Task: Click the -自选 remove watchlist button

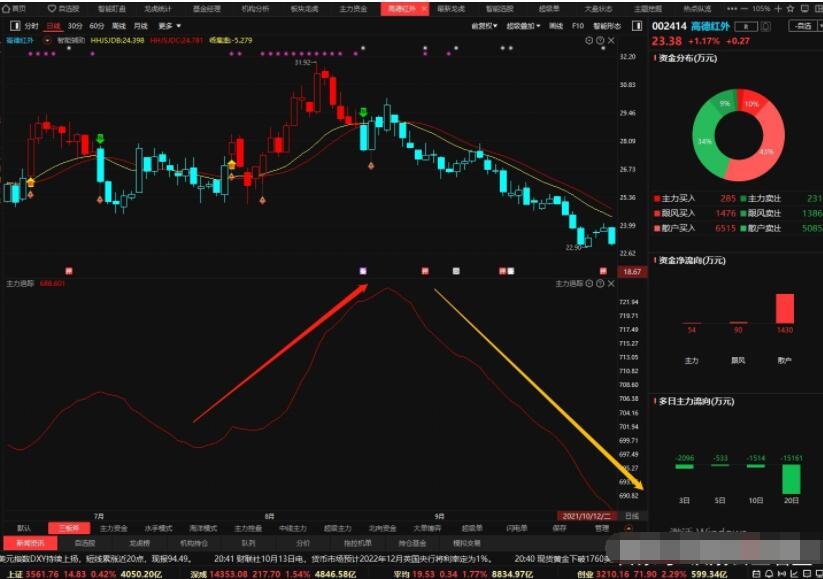Action: pos(803,26)
